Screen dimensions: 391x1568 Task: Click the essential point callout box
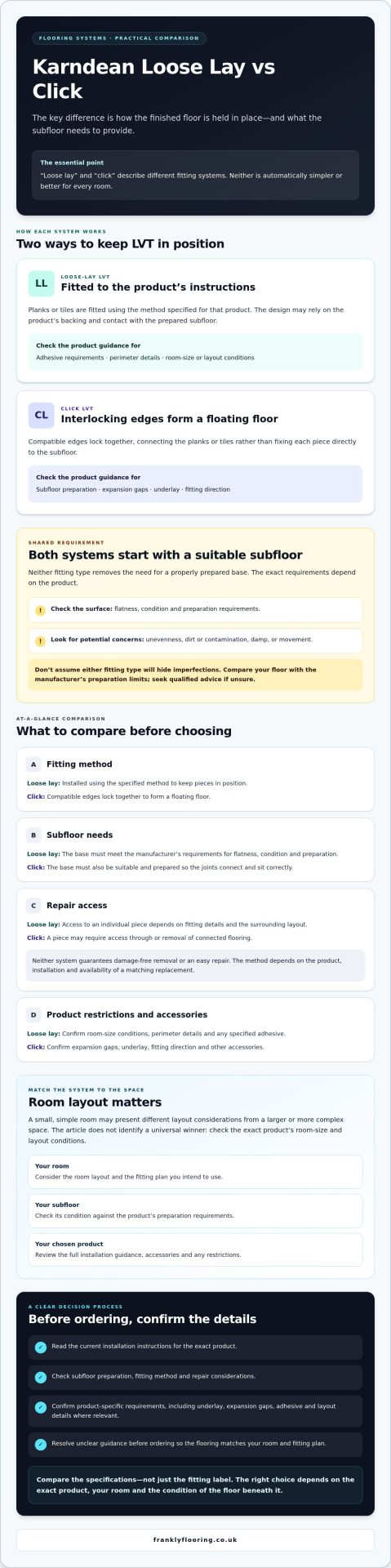(195, 175)
